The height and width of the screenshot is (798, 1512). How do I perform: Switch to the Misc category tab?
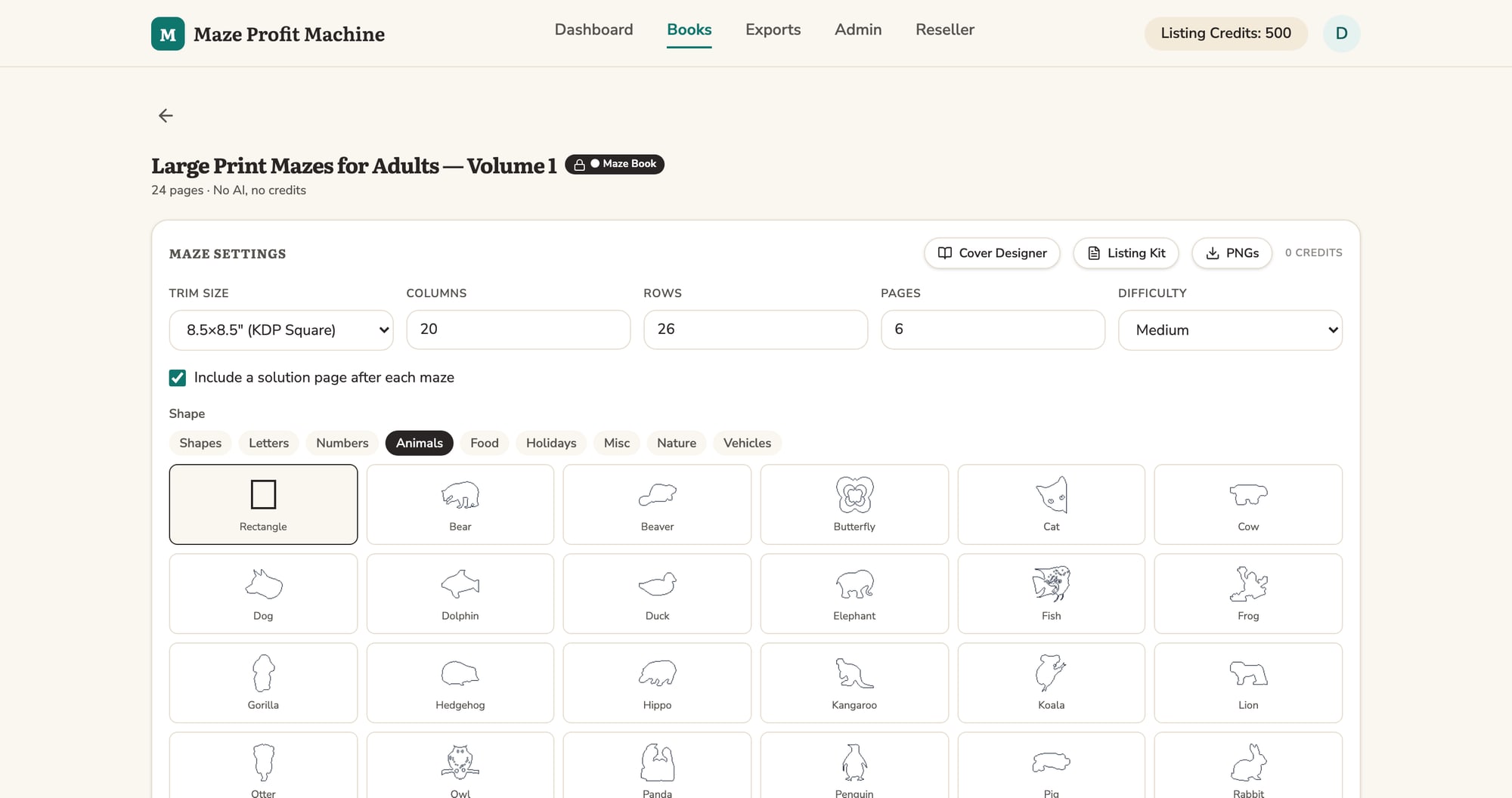click(617, 443)
